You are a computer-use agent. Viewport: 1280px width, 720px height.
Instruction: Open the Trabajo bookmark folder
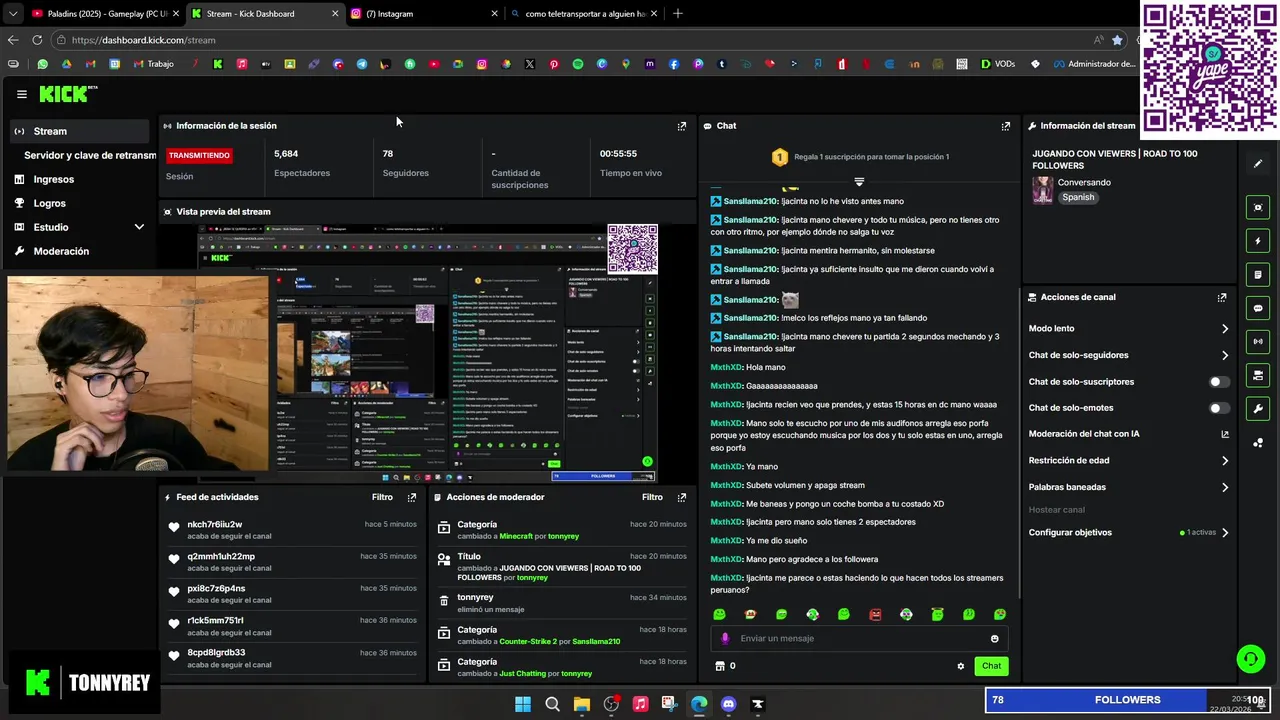[x=154, y=64]
